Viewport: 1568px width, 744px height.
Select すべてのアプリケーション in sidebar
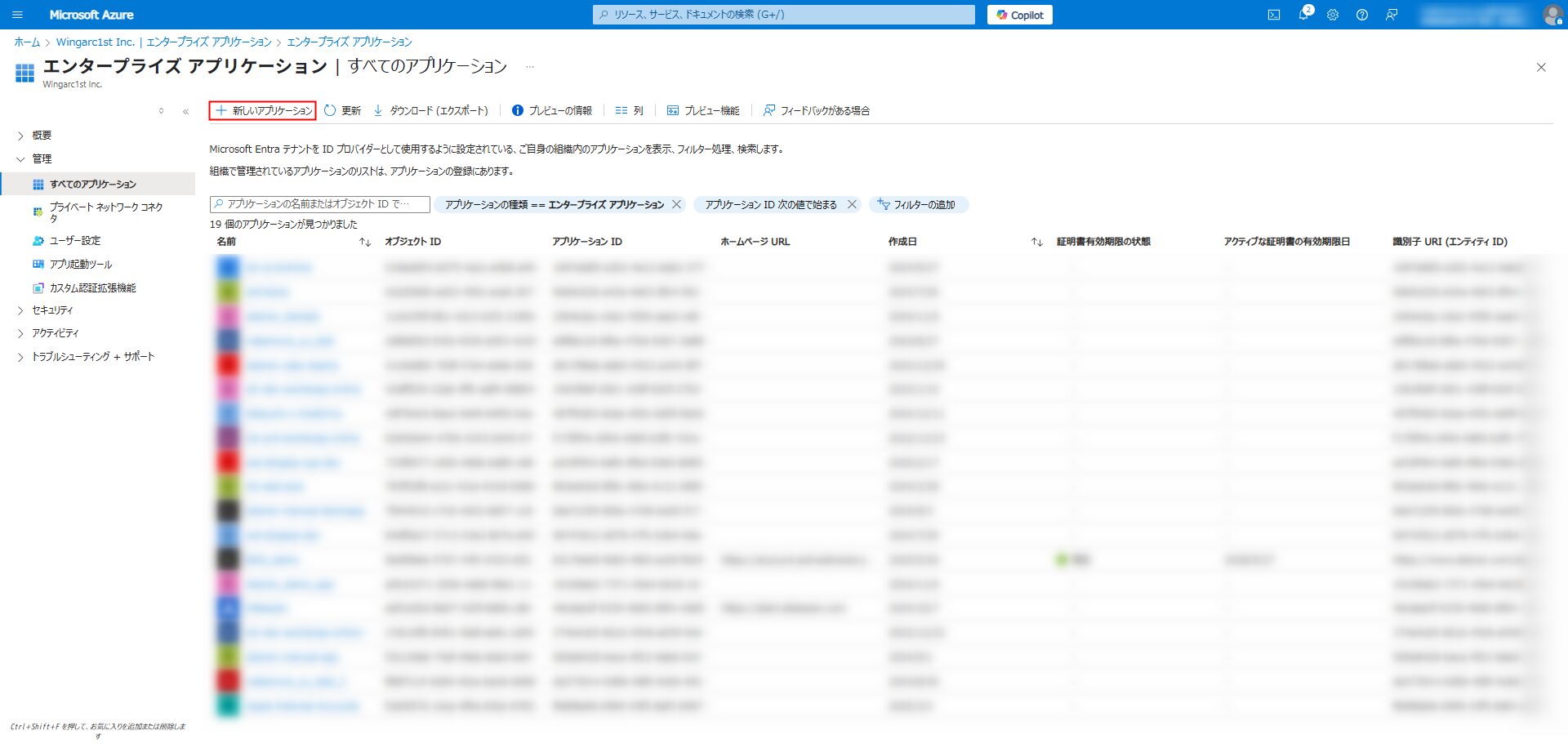98,185
